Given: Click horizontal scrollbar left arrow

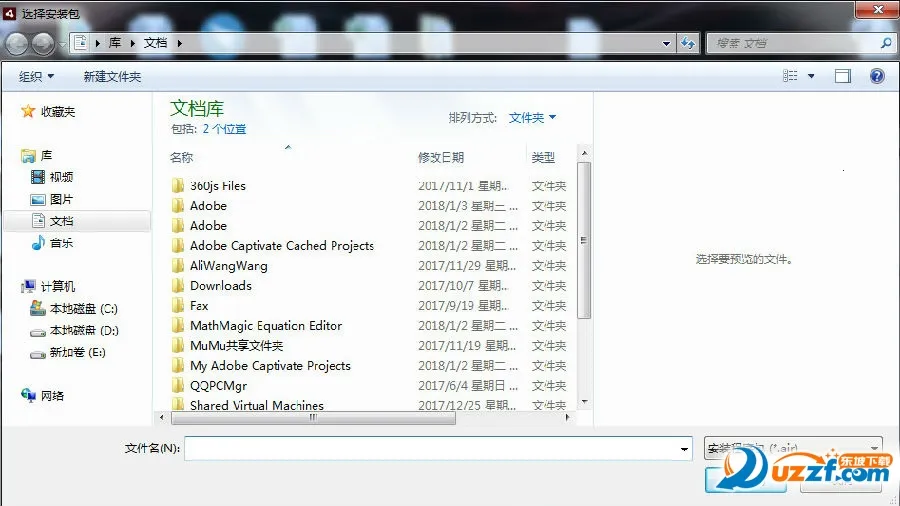Looking at the screenshot, I should click(162, 418).
